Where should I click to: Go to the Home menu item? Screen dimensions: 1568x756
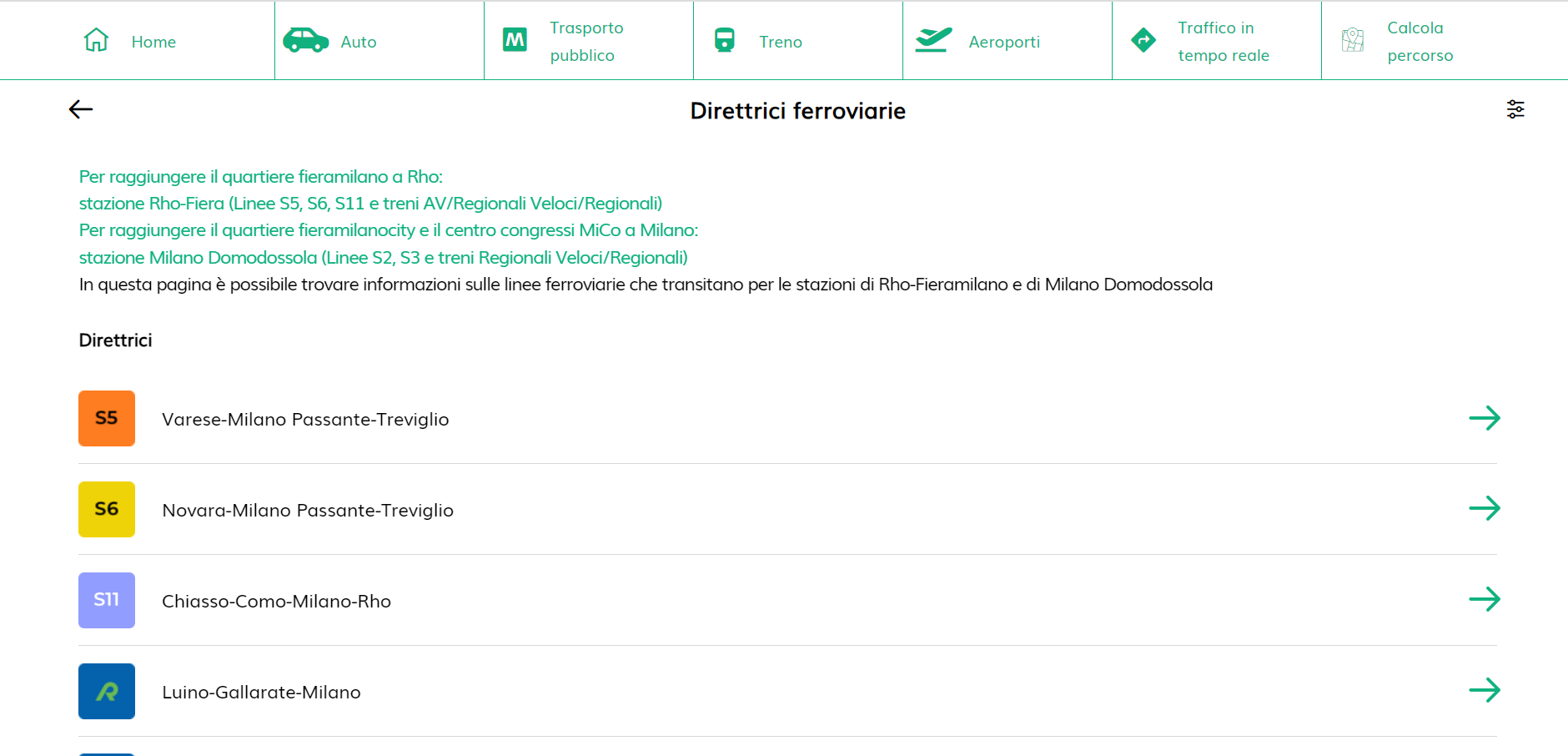153,42
